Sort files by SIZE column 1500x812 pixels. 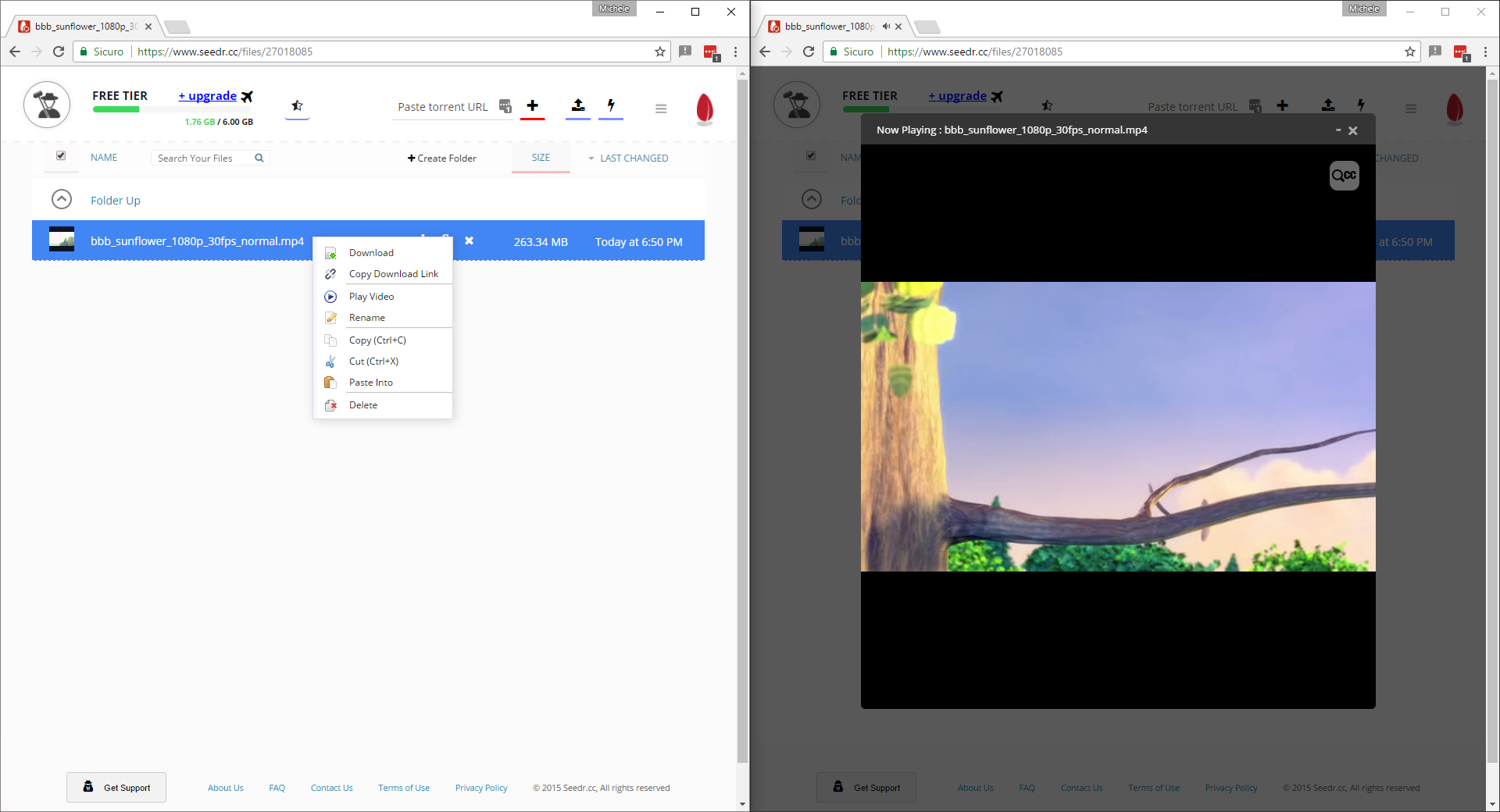coord(541,158)
